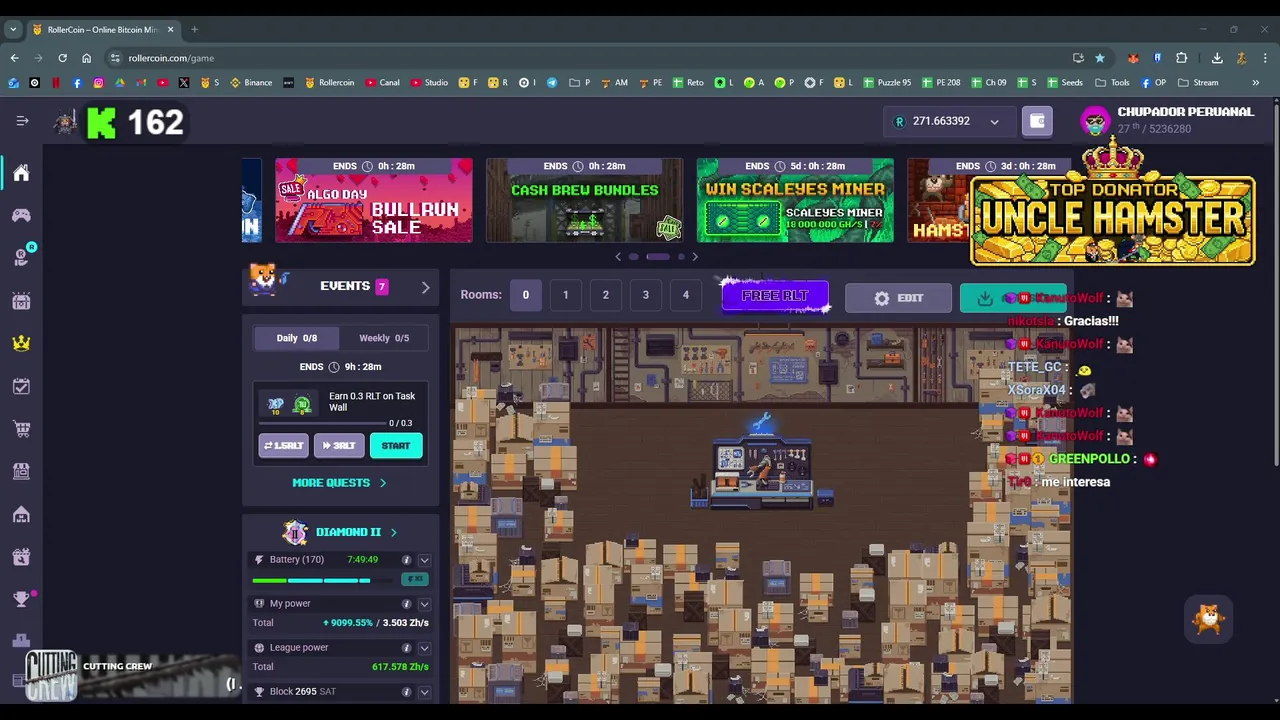The height and width of the screenshot is (720, 1280).
Task: Open the Instagram bookmark icon
Action: click(x=98, y=83)
